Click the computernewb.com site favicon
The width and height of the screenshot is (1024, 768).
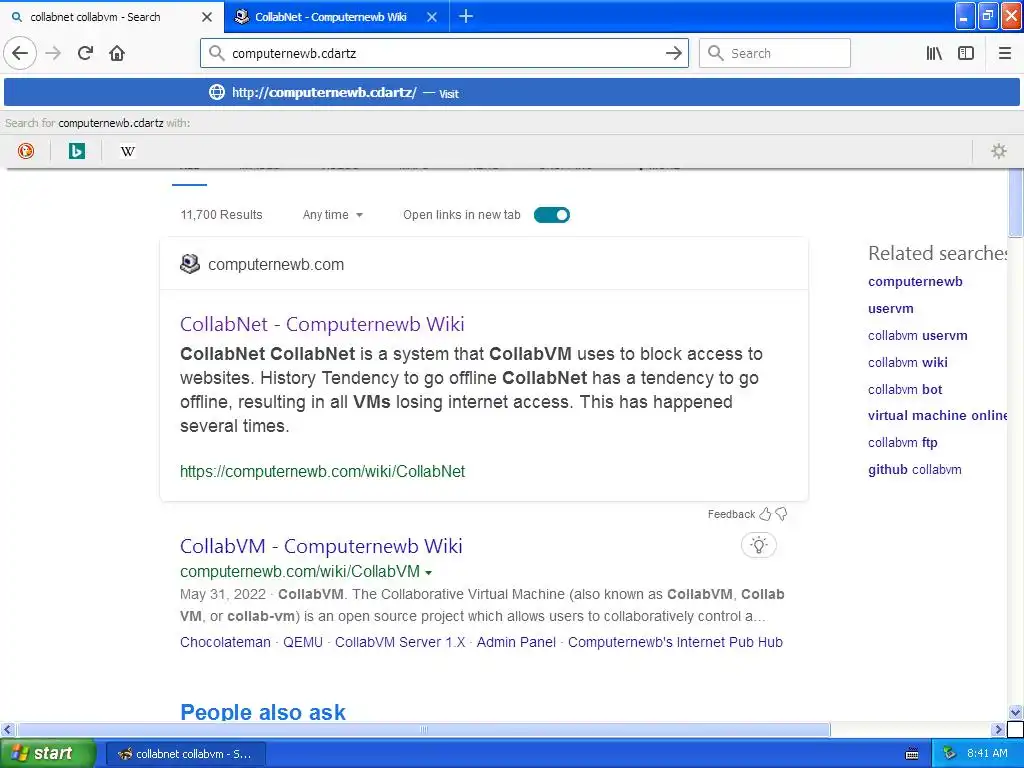[x=189, y=264]
